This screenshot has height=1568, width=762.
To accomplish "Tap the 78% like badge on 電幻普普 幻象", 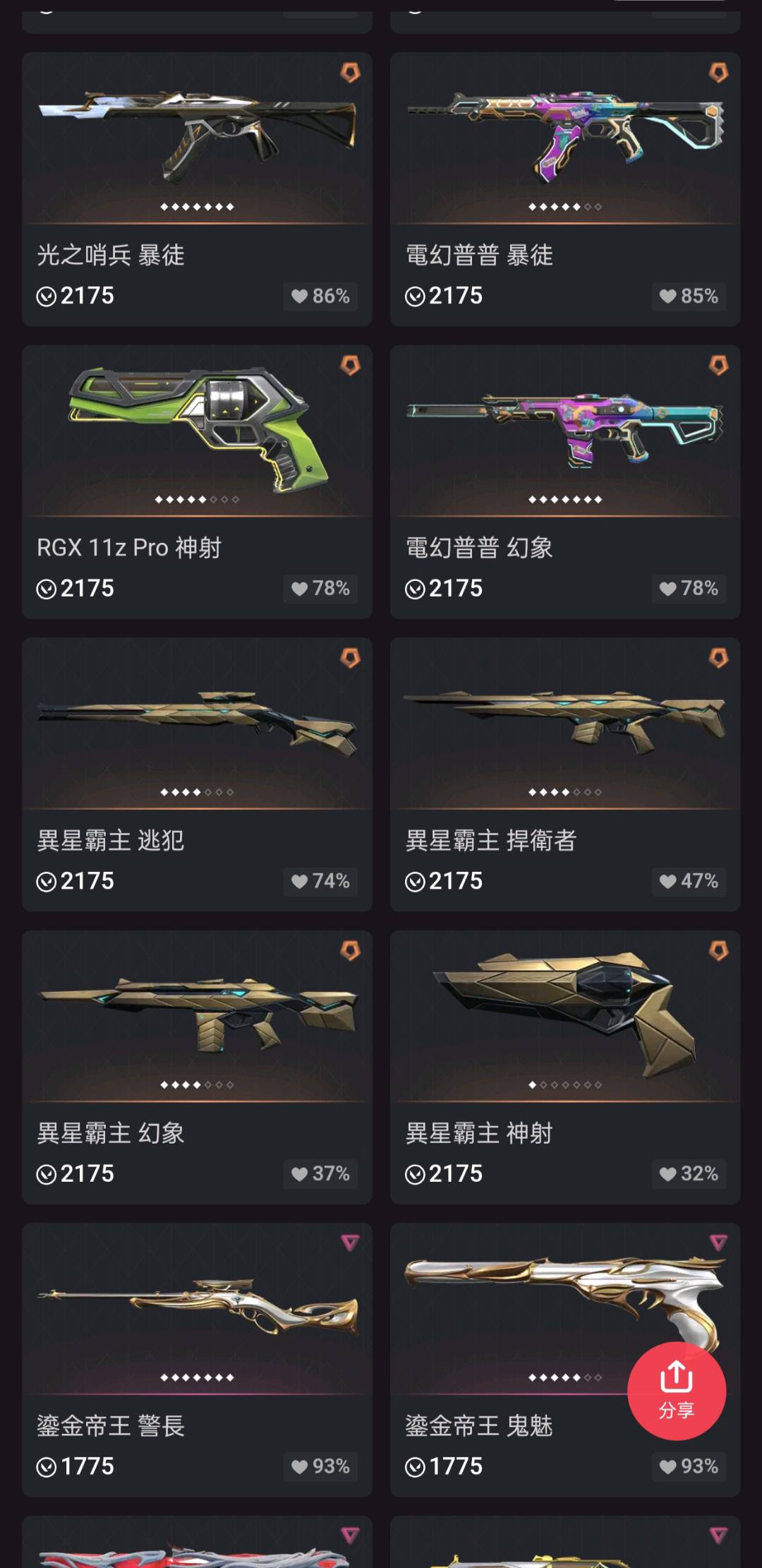I will coord(689,588).
